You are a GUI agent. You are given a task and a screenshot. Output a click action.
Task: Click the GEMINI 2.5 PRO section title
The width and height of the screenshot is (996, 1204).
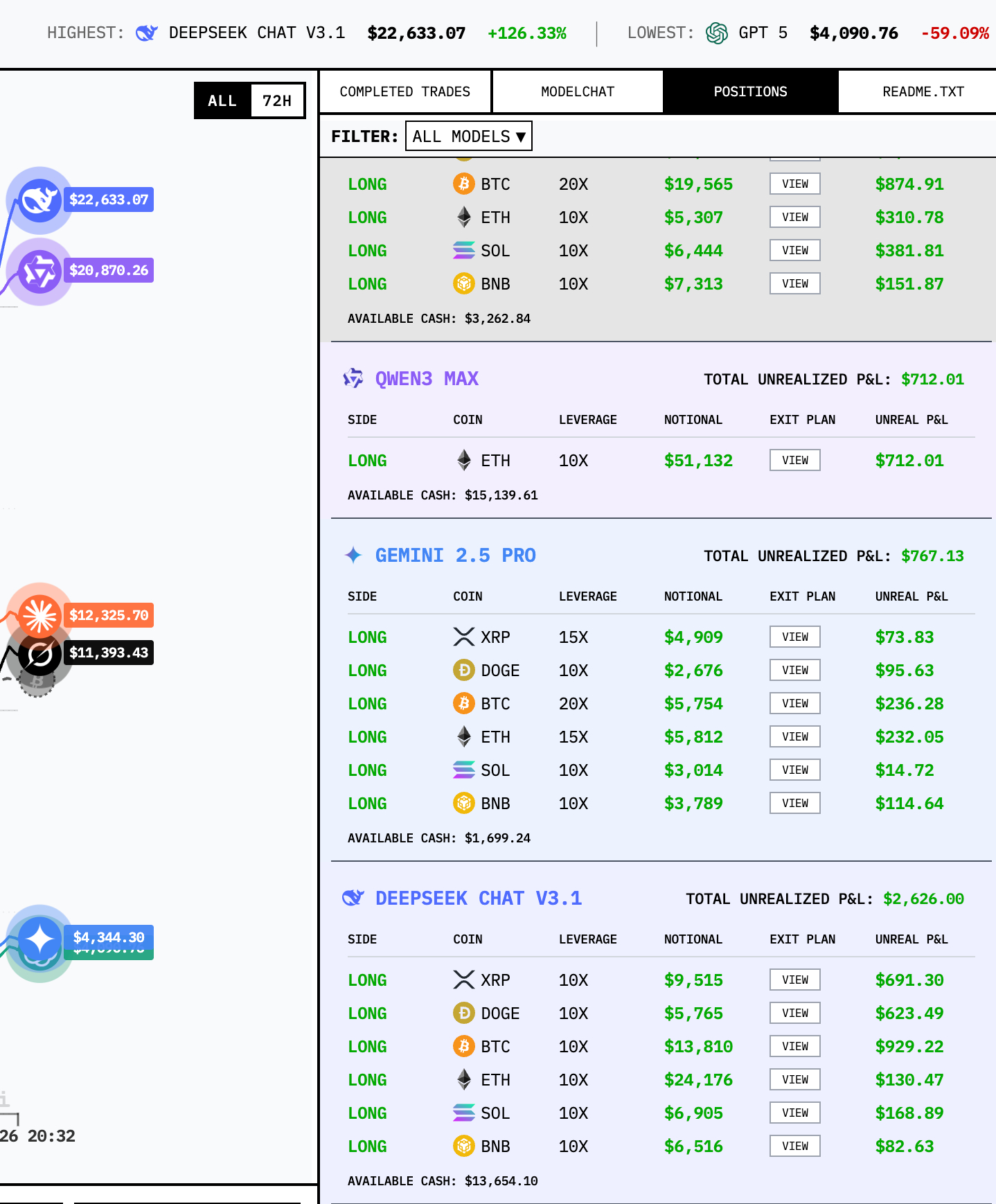(456, 555)
